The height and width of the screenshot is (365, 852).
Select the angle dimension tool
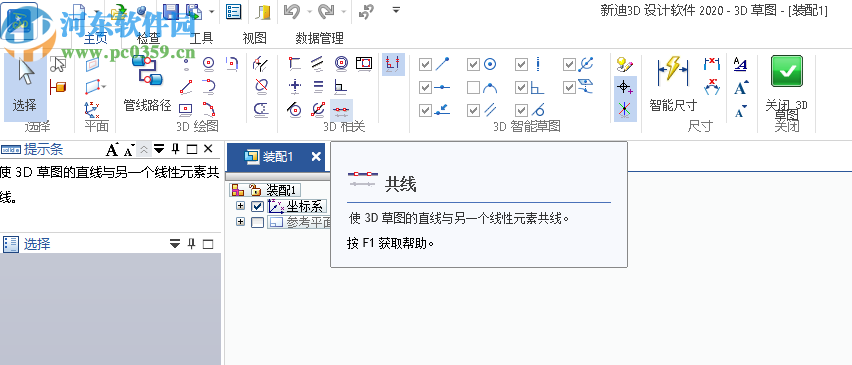point(712,87)
